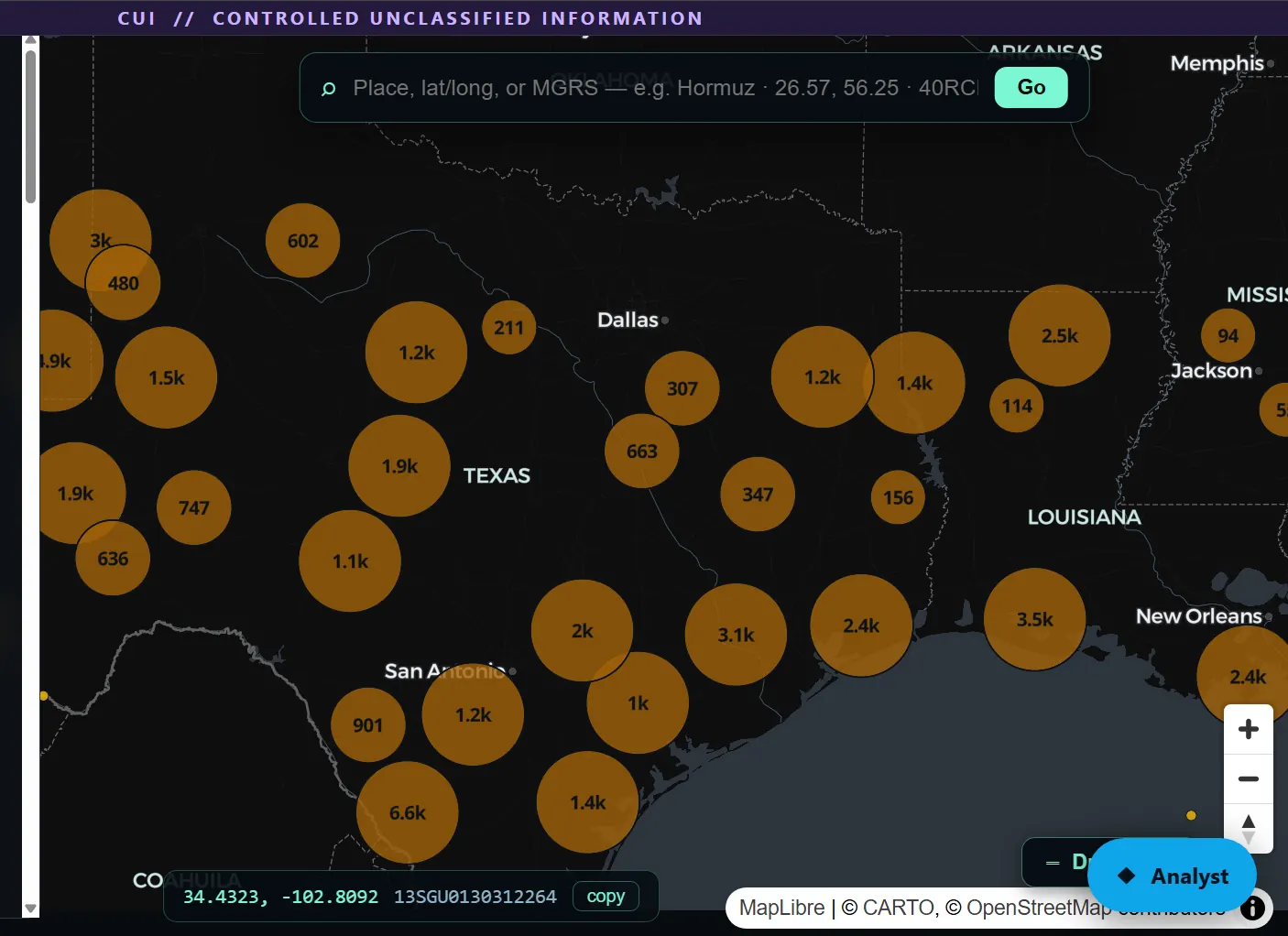Select the 1.4k cluster touching the Gulf coastline

tap(587, 802)
